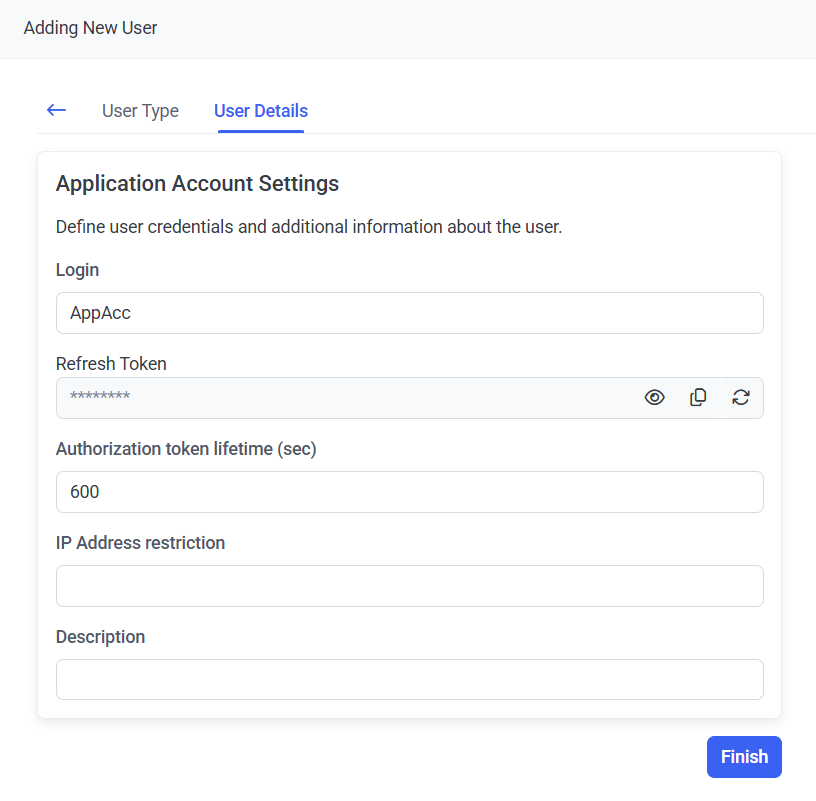Focus the Authorization token lifetime field
Screen dimensions: 816x801
tap(409, 492)
